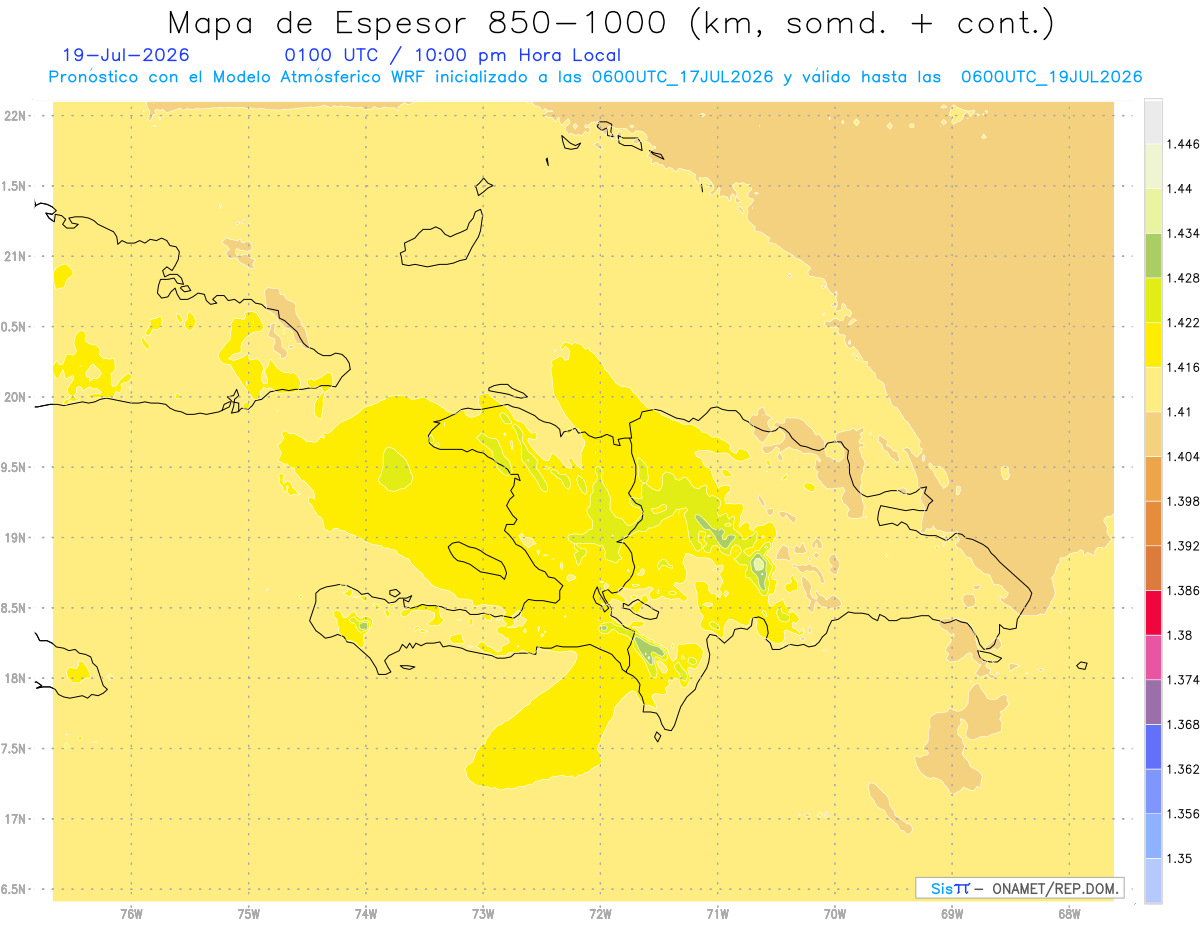This screenshot has height=927, width=1200.
Task: Click legend value '1.386'
Action: (1184, 591)
